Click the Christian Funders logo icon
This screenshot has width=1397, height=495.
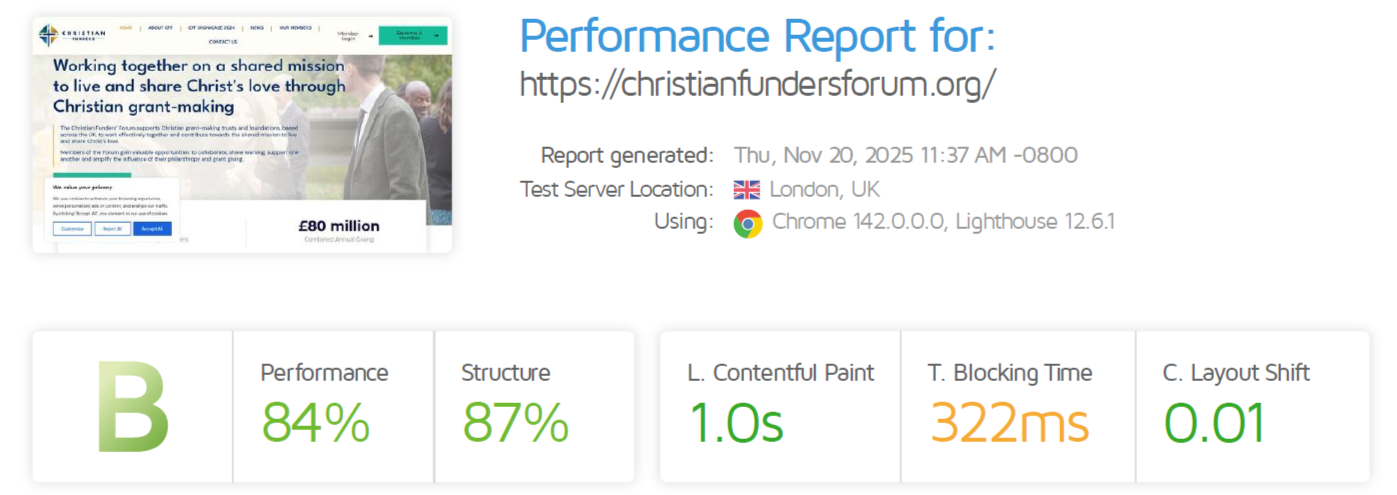tap(48, 35)
